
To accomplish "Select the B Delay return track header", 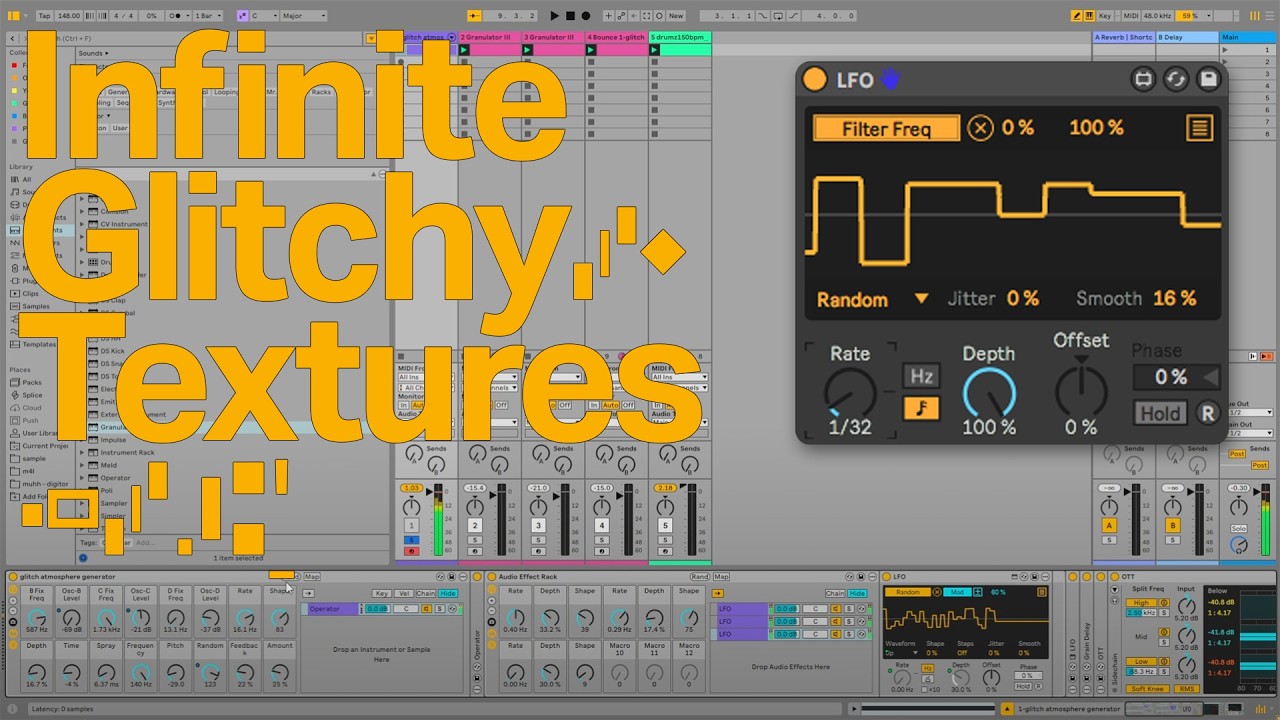I will tap(1187, 37).
